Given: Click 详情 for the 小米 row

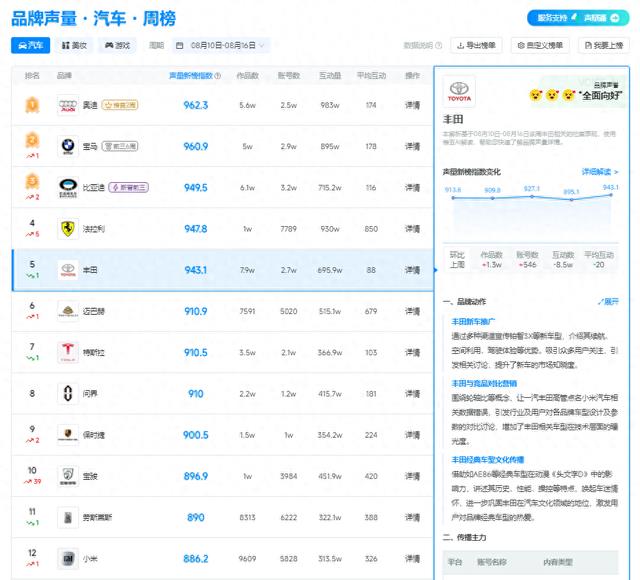Looking at the screenshot, I should (x=412, y=559).
